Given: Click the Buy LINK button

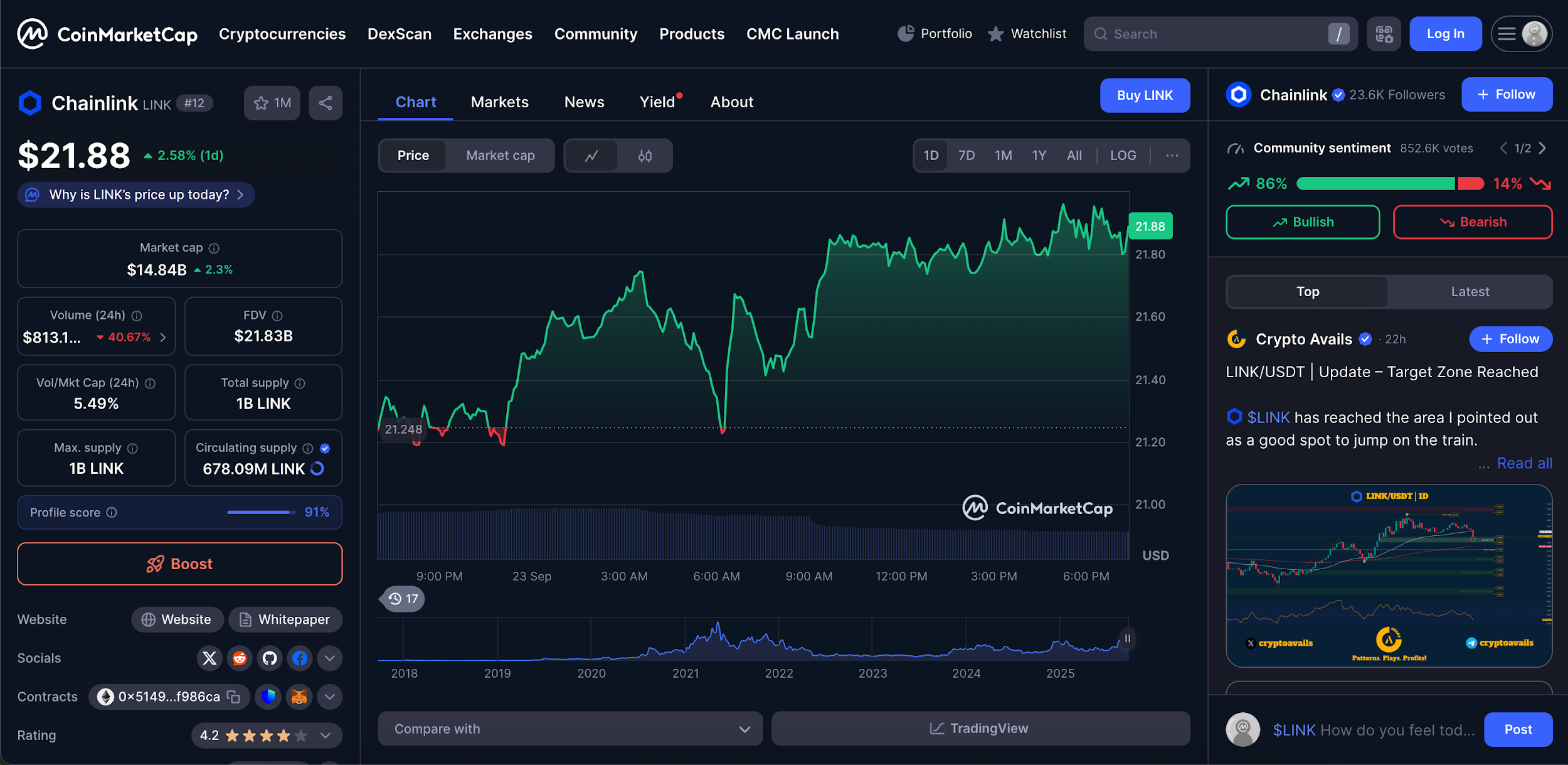Looking at the screenshot, I should click(x=1145, y=95).
